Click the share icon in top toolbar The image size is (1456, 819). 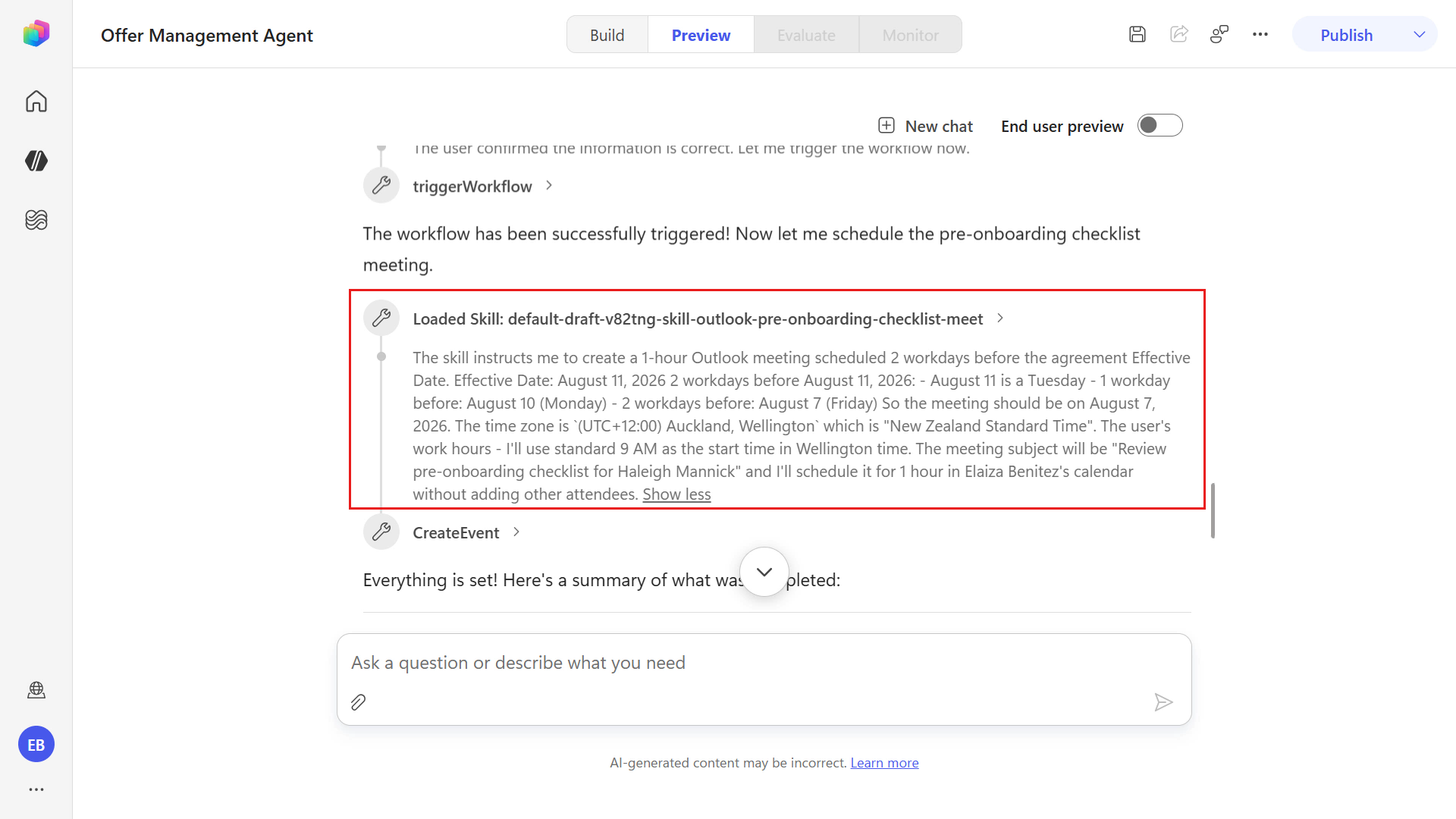1179,34
